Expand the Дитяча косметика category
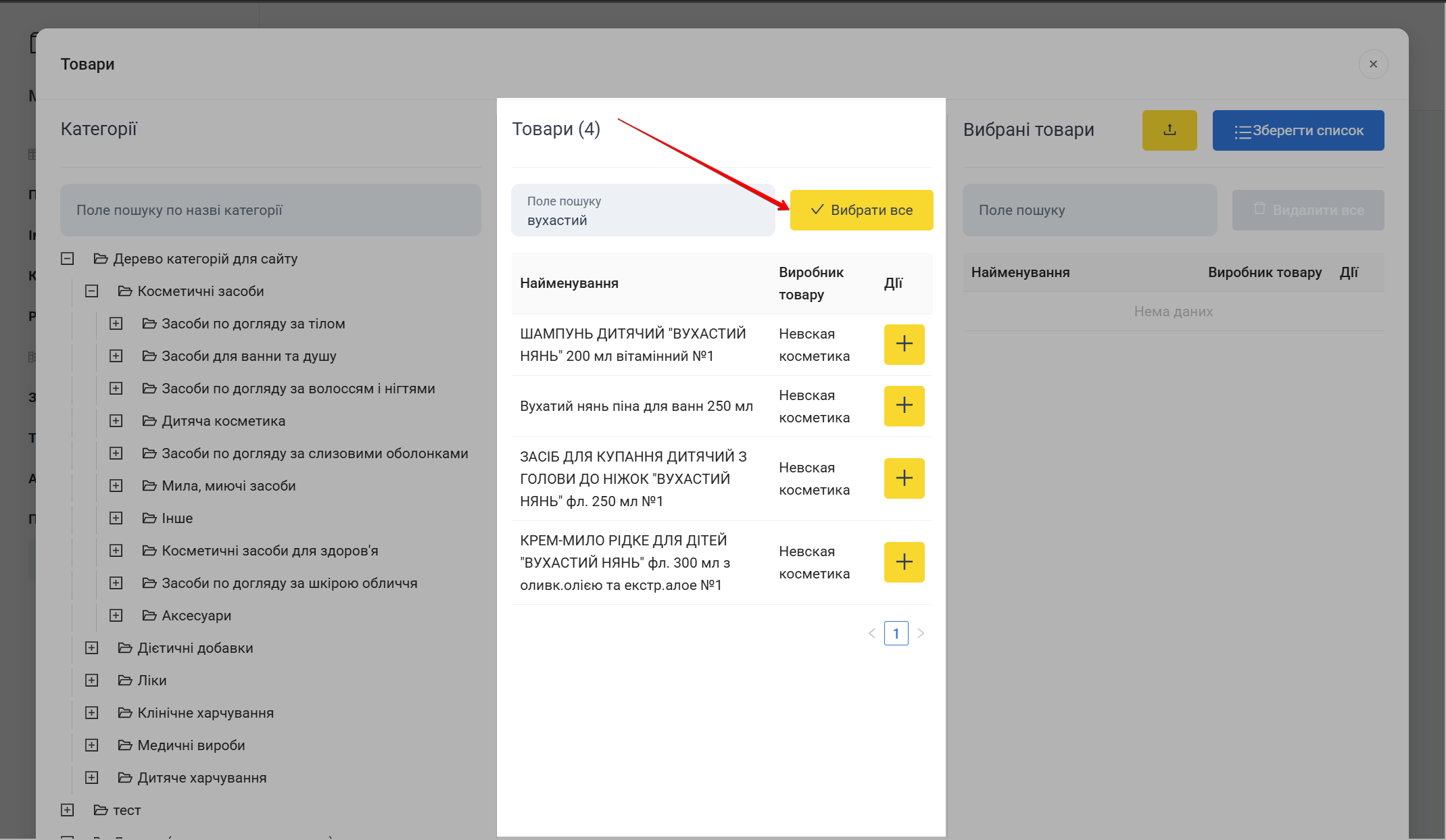Image resolution: width=1446 pixels, height=840 pixels. tap(116, 421)
